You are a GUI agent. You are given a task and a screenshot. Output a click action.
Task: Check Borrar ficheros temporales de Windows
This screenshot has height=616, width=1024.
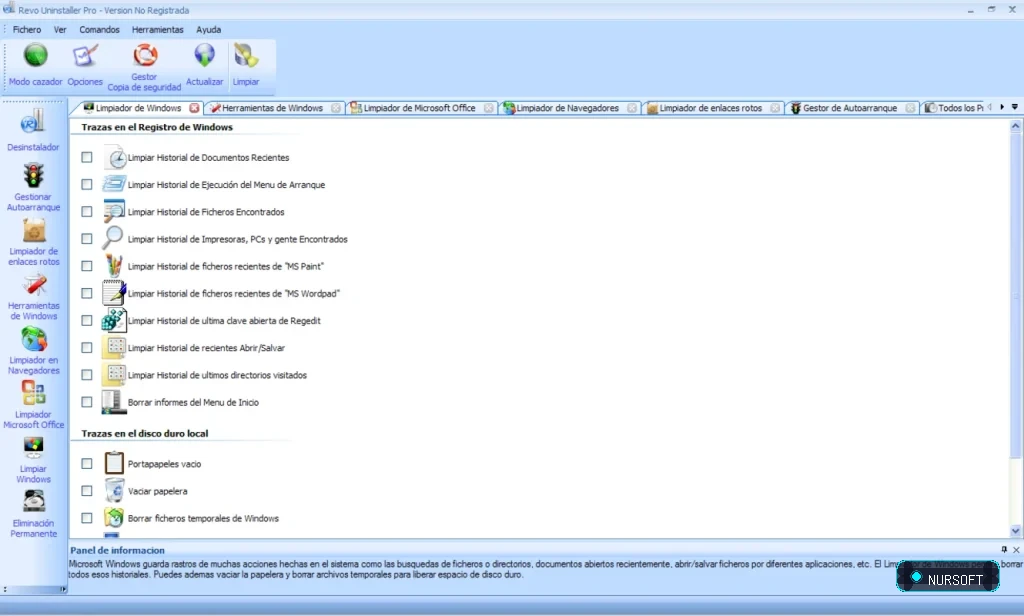tap(87, 518)
